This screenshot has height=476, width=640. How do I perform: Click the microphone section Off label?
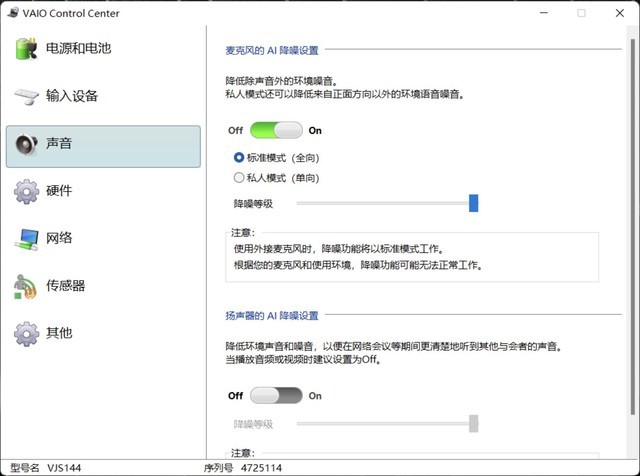click(x=236, y=131)
